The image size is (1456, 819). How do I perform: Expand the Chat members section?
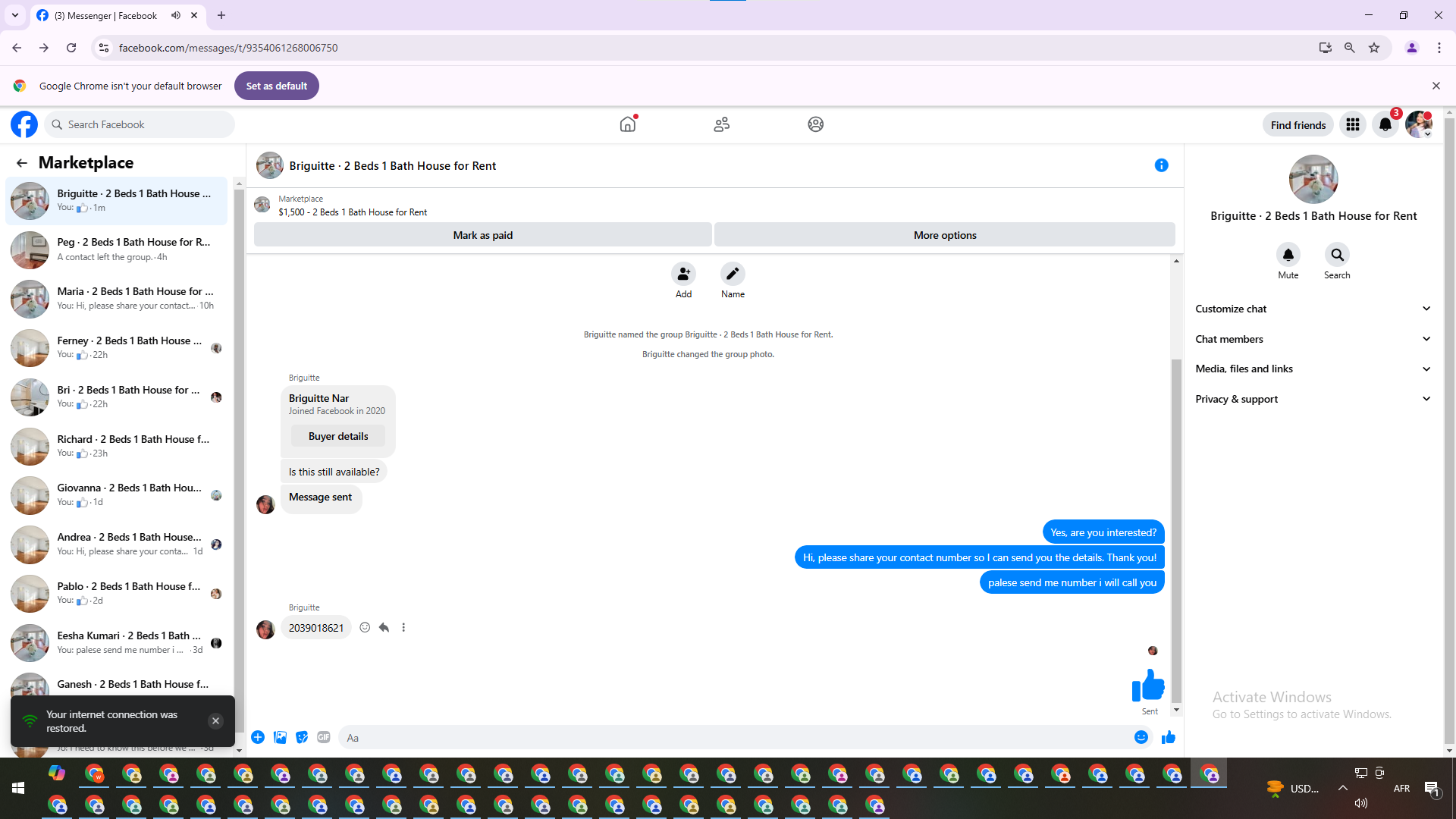point(1313,339)
